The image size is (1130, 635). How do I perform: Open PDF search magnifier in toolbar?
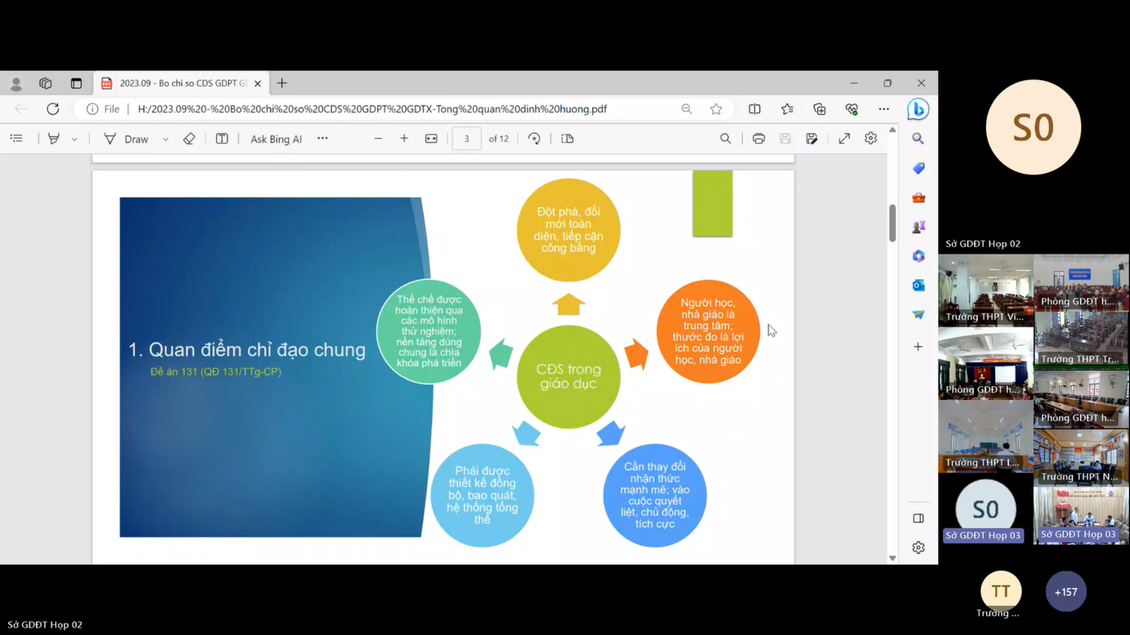[725, 139]
